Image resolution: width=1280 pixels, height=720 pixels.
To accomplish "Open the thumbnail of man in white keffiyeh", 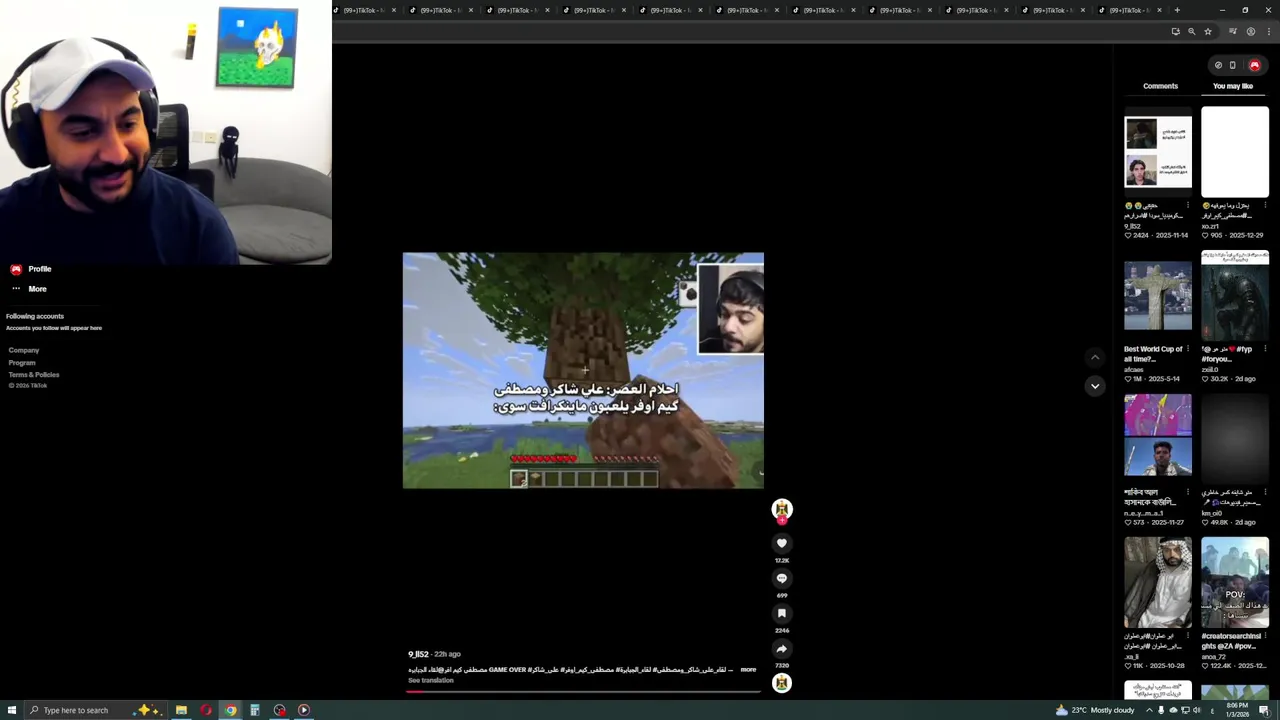I will pos(1158,583).
